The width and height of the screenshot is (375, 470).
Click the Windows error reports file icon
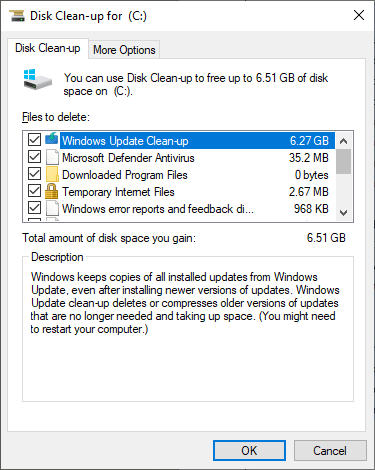point(52,209)
